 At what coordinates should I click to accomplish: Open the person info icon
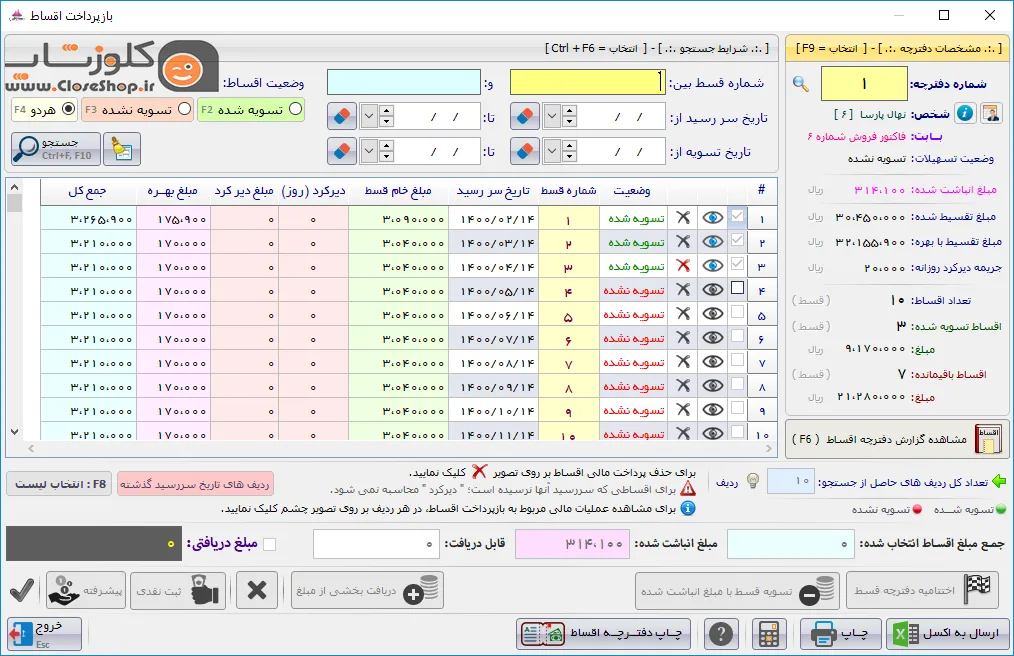tap(965, 113)
